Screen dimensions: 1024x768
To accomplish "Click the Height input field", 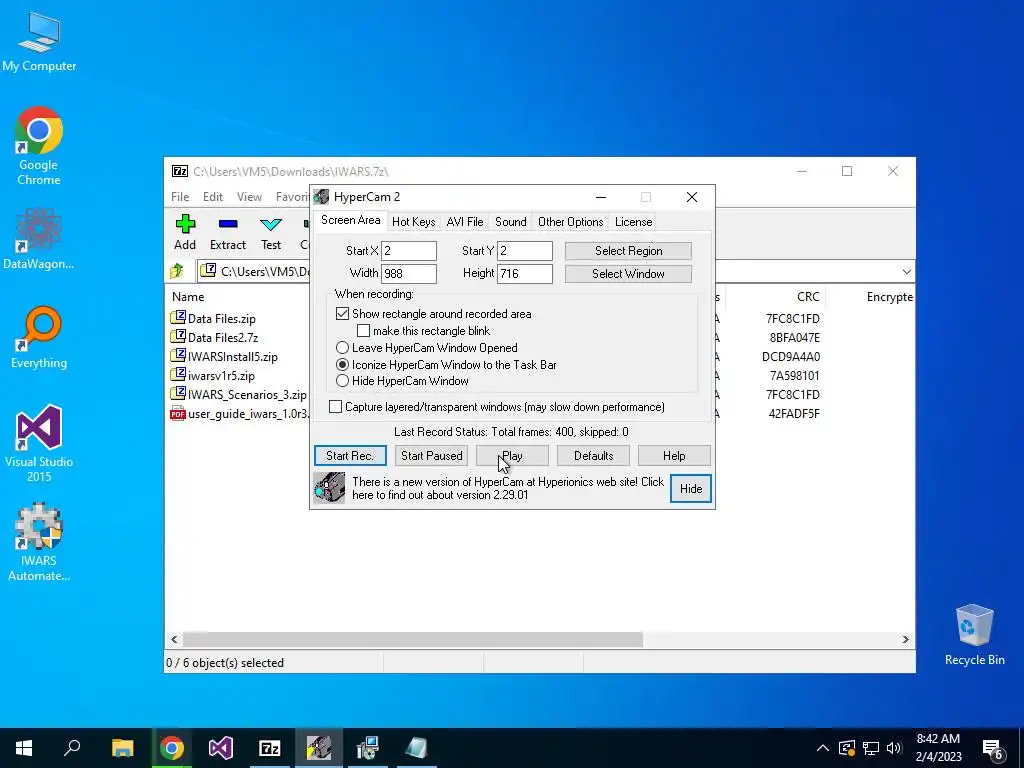I will pos(525,274).
